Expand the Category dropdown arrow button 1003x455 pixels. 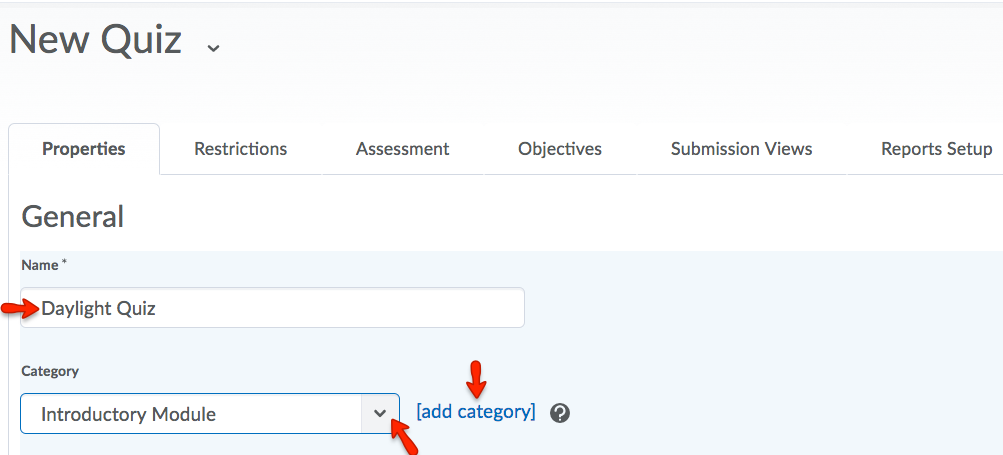380,413
